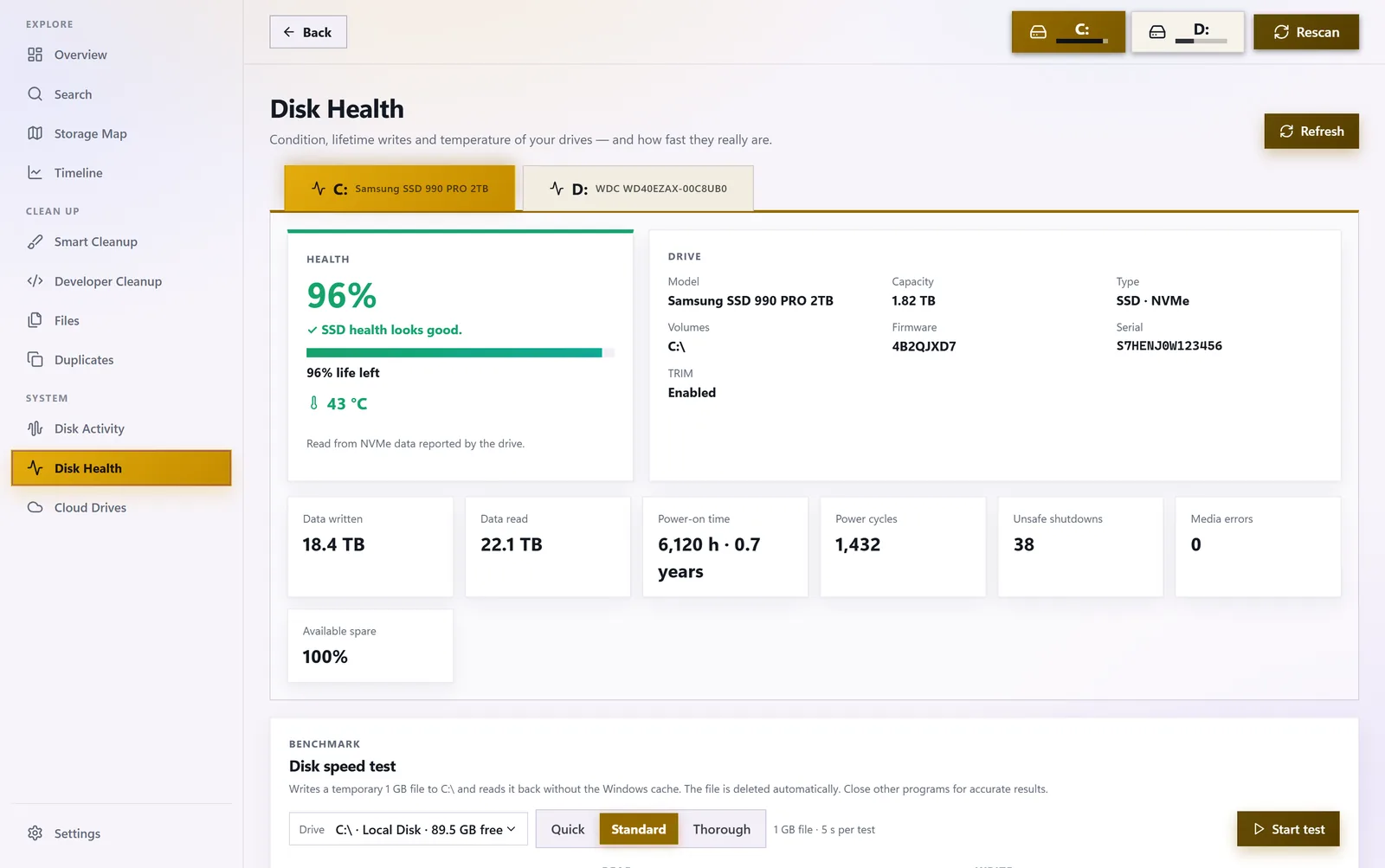
Task: Click the Settings gear icon
Action: 35,833
